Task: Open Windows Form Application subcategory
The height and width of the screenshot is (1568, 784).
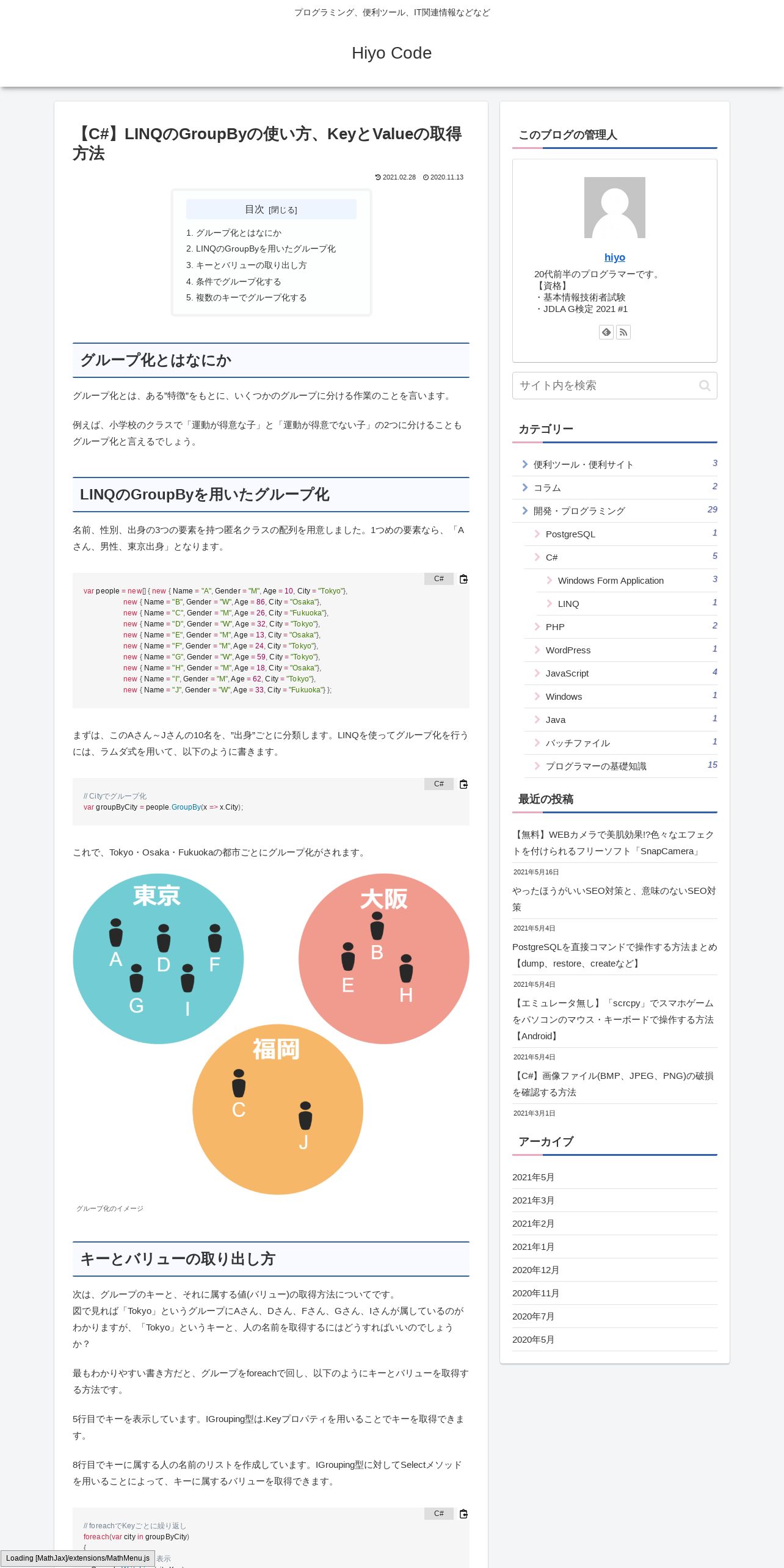Action: (627, 581)
